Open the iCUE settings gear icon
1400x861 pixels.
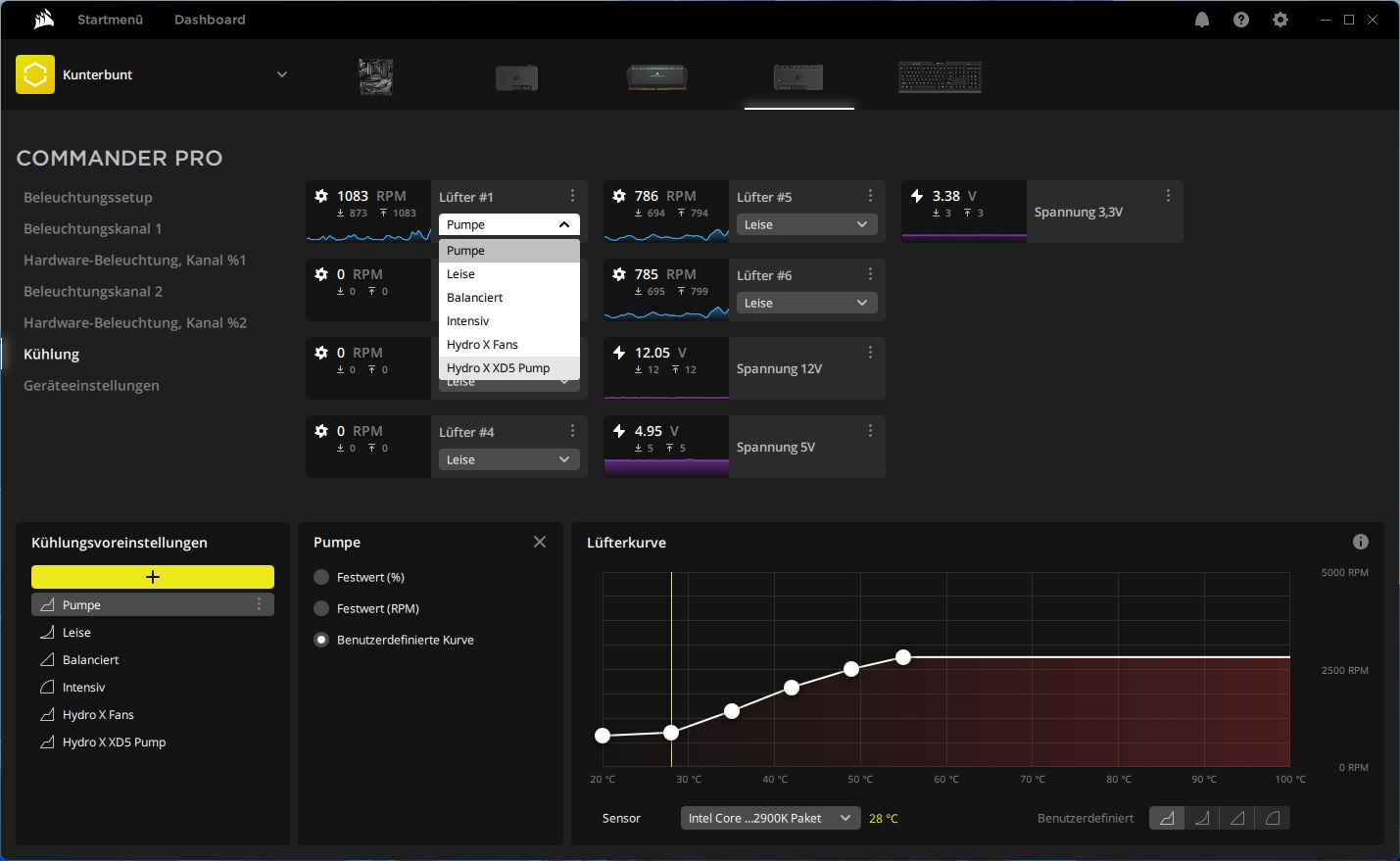(x=1280, y=20)
